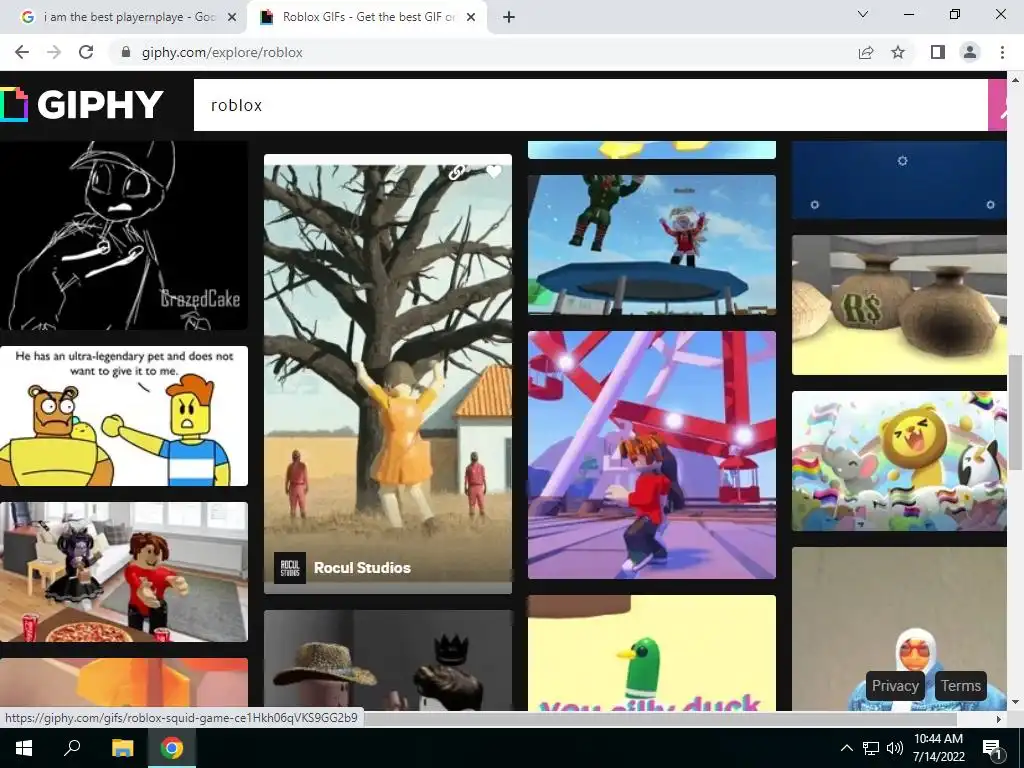The height and width of the screenshot is (768, 1024).
Task: Click the vertical page scrollbar thumb
Action: (x=1016, y=412)
